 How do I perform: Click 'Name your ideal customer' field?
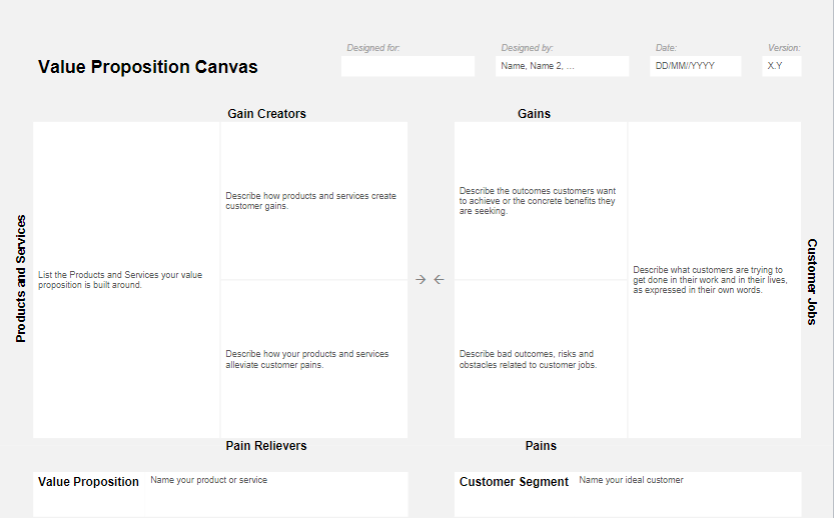pyautogui.click(x=687, y=494)
